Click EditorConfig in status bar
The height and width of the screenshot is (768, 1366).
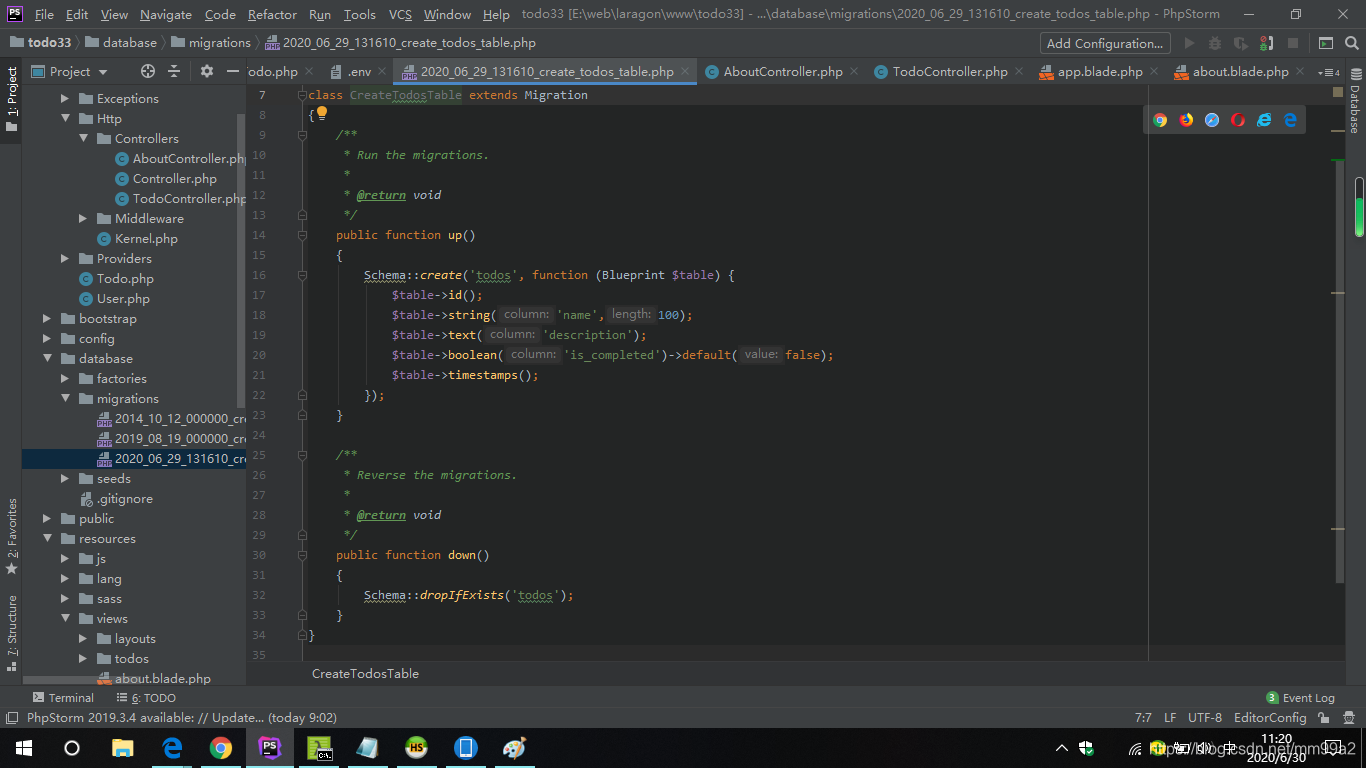click(1270, 718)
